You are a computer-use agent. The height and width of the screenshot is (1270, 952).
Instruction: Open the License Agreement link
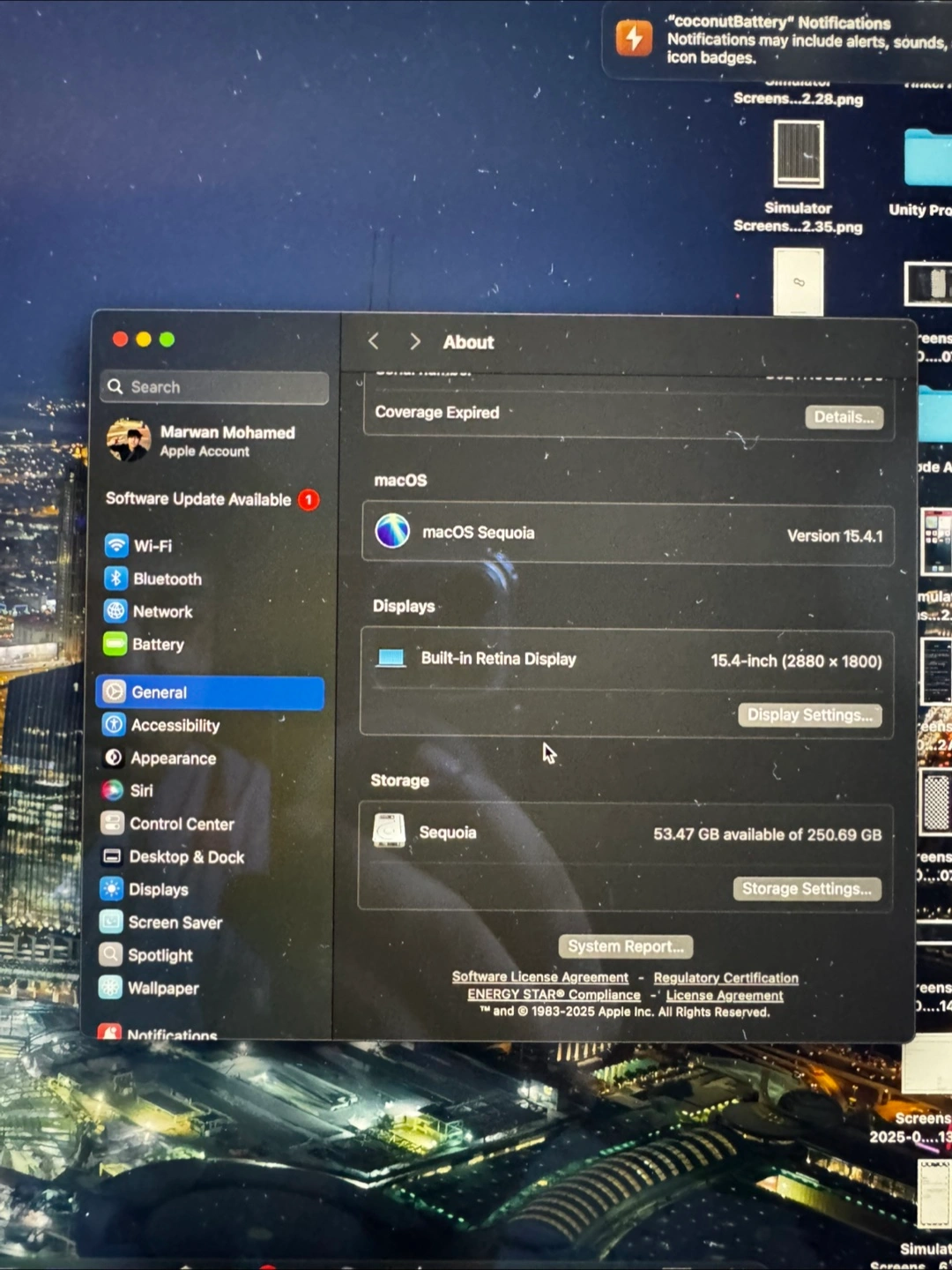(724, 996)
